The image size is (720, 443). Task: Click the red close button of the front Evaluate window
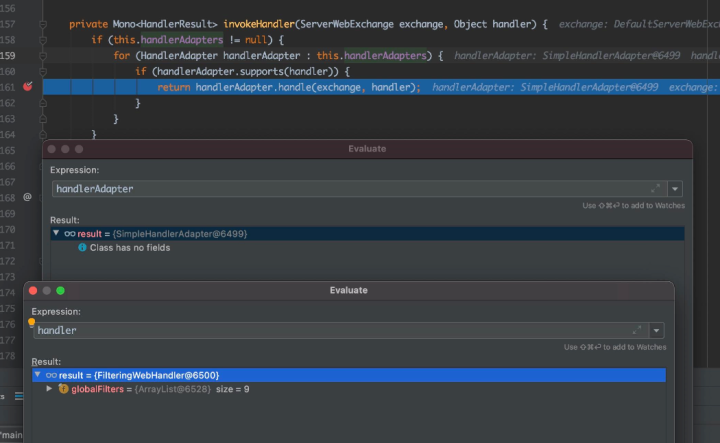pyautogui.click(x=33, y=291)
